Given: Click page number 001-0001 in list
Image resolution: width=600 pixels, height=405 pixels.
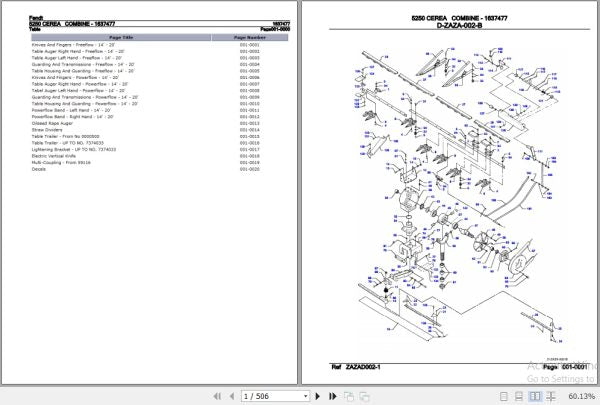Looking at the screenshot, I should [249, 45].
